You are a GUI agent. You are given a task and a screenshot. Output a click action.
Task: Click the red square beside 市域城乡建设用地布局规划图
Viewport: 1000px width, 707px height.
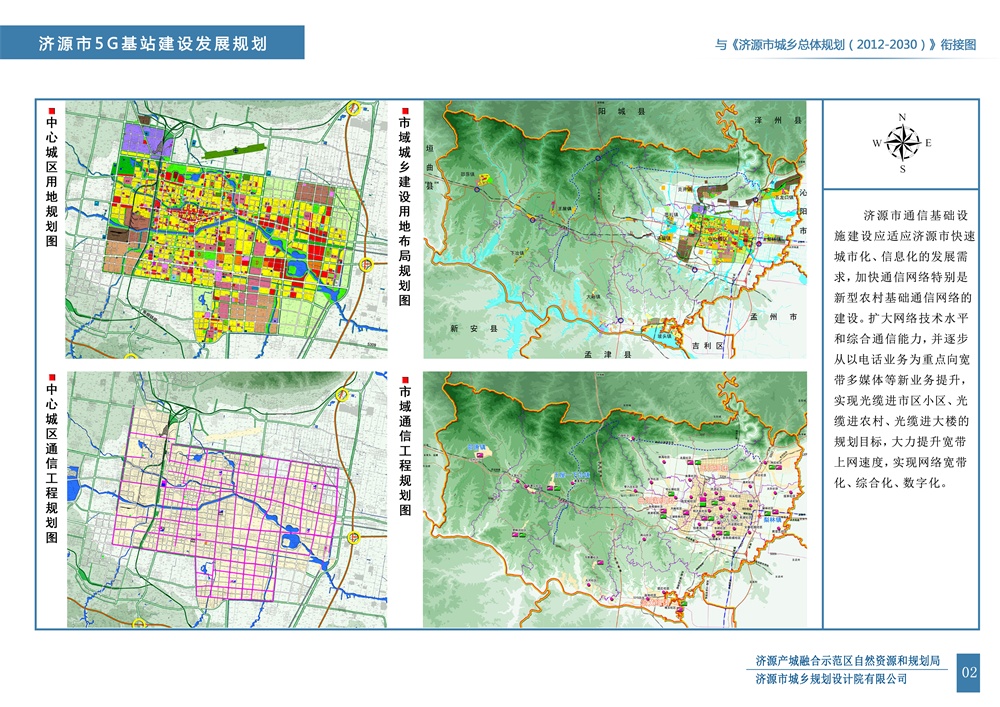pos(404,110)
